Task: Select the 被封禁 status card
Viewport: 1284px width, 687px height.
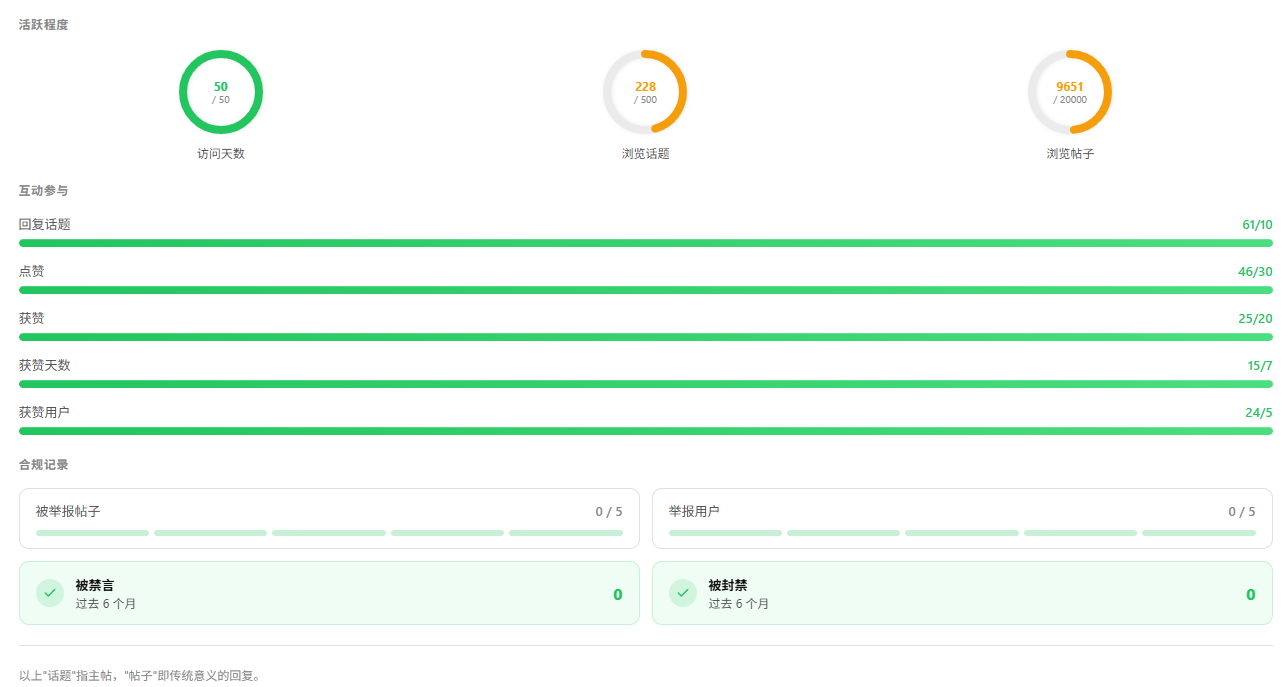Action: 962,593
